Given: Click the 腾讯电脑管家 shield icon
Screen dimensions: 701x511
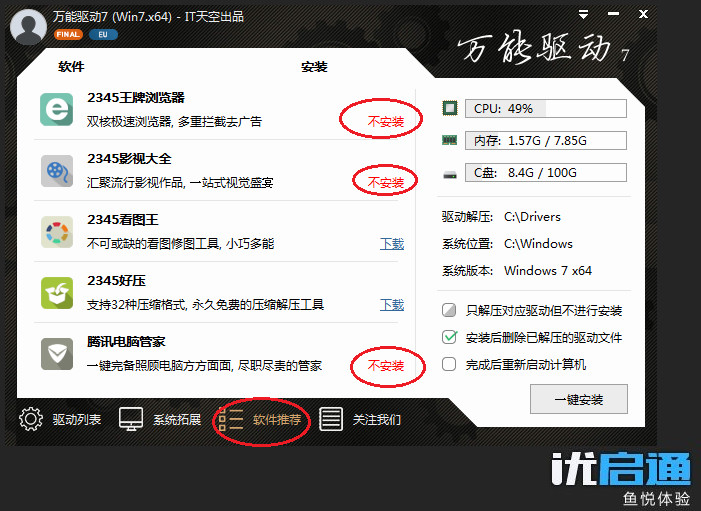Looking at the screenshot, I should pos(57,354).
